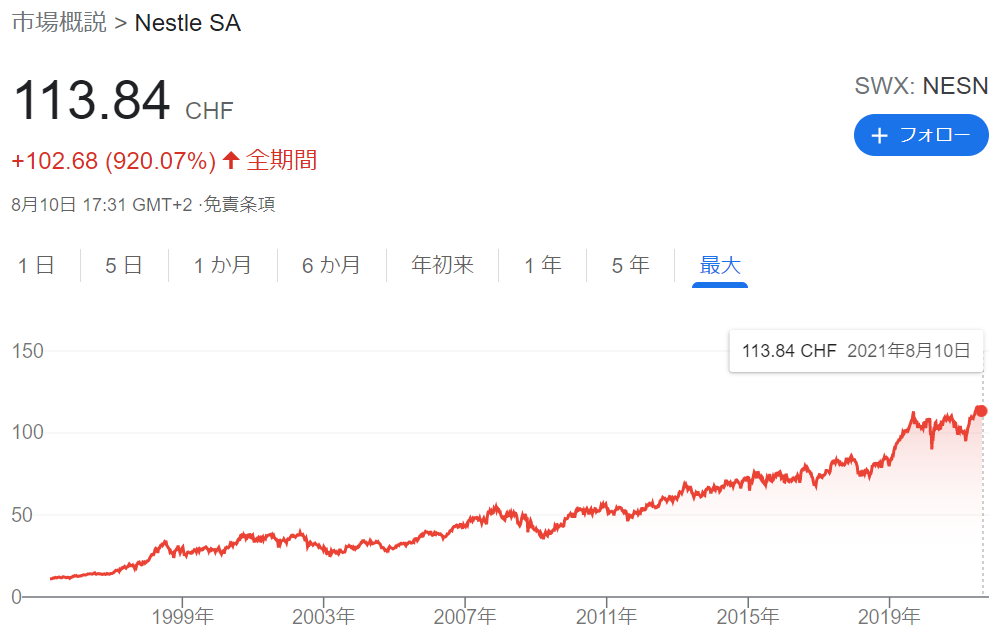This screenshot has width=1005, height=639.
Task: Select the 年初来 range tab
Action: point(442,265)
